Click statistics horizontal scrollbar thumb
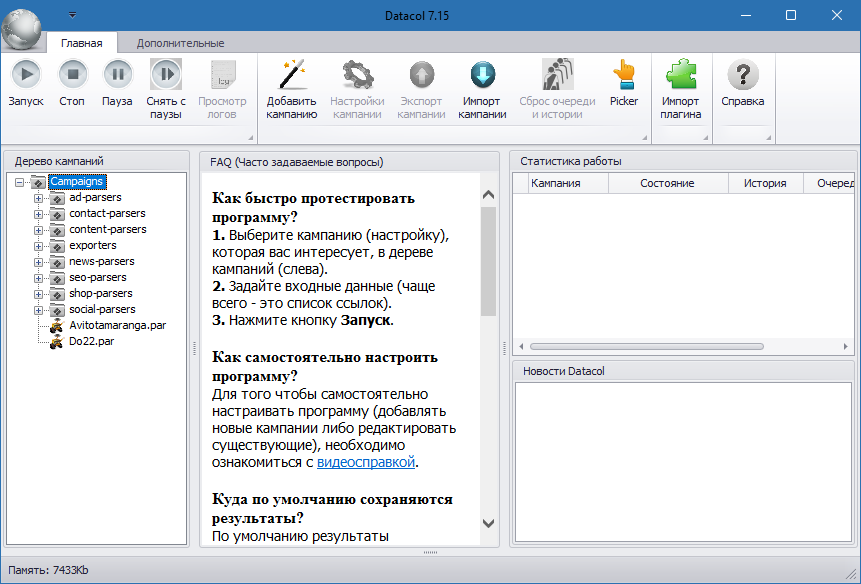Screen dimensions: 861x584 (646, 346)
